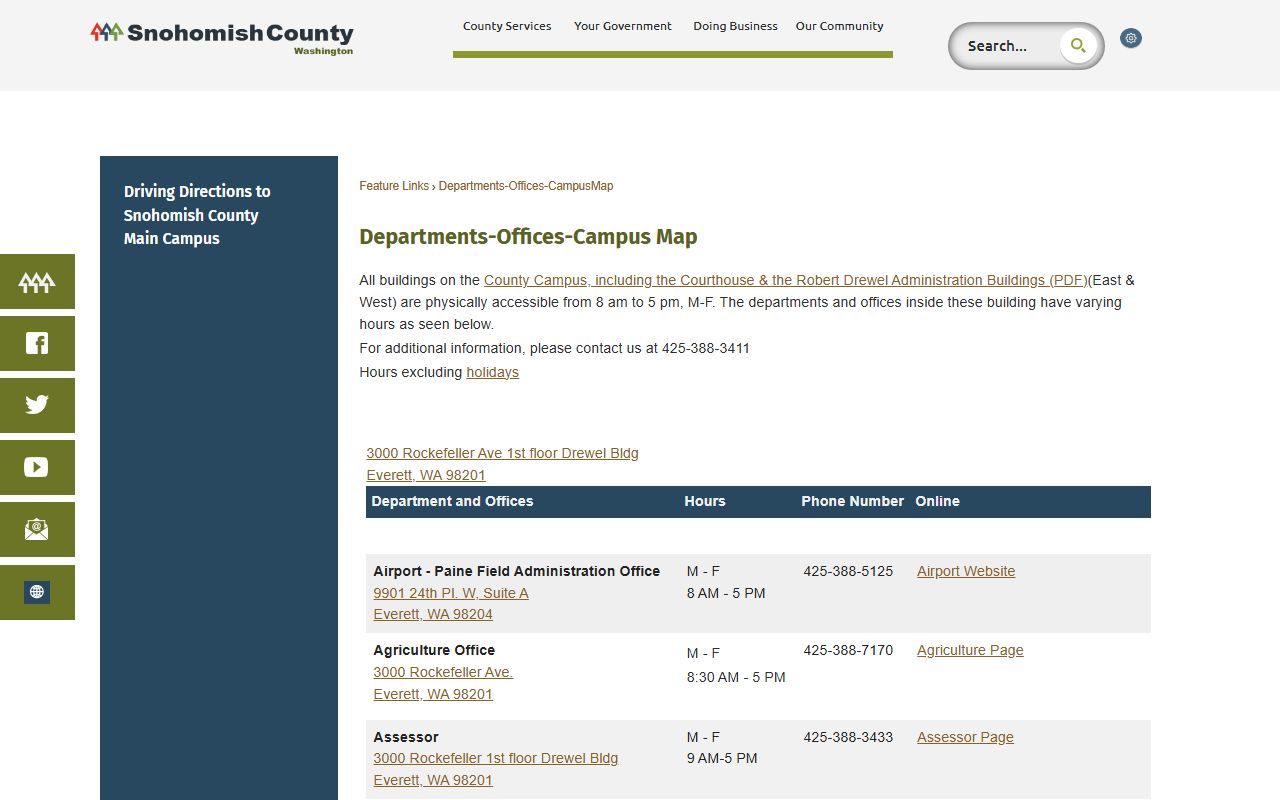Click the Departments-Offices-Campus Map heading
The image size is (1280, 800).
(x=528, y=237)
